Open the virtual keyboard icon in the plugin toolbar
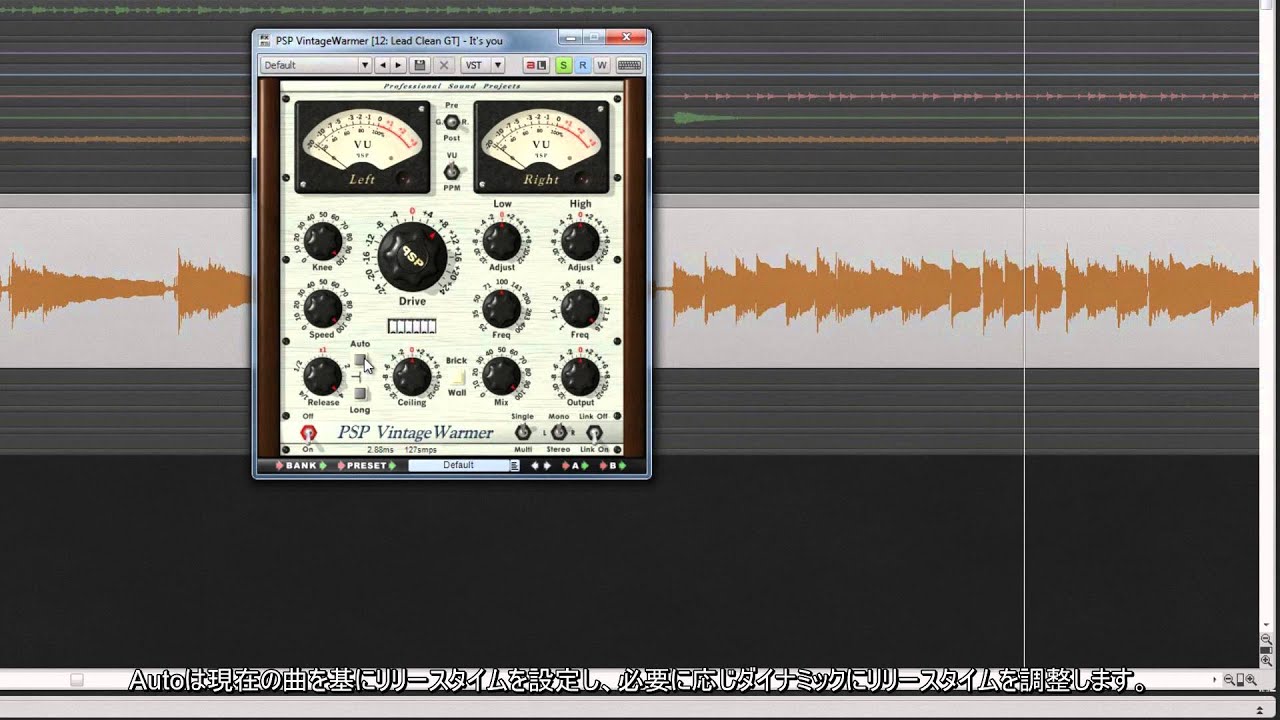This screenshot has width=1280, height=720. [x=629, y=65]
